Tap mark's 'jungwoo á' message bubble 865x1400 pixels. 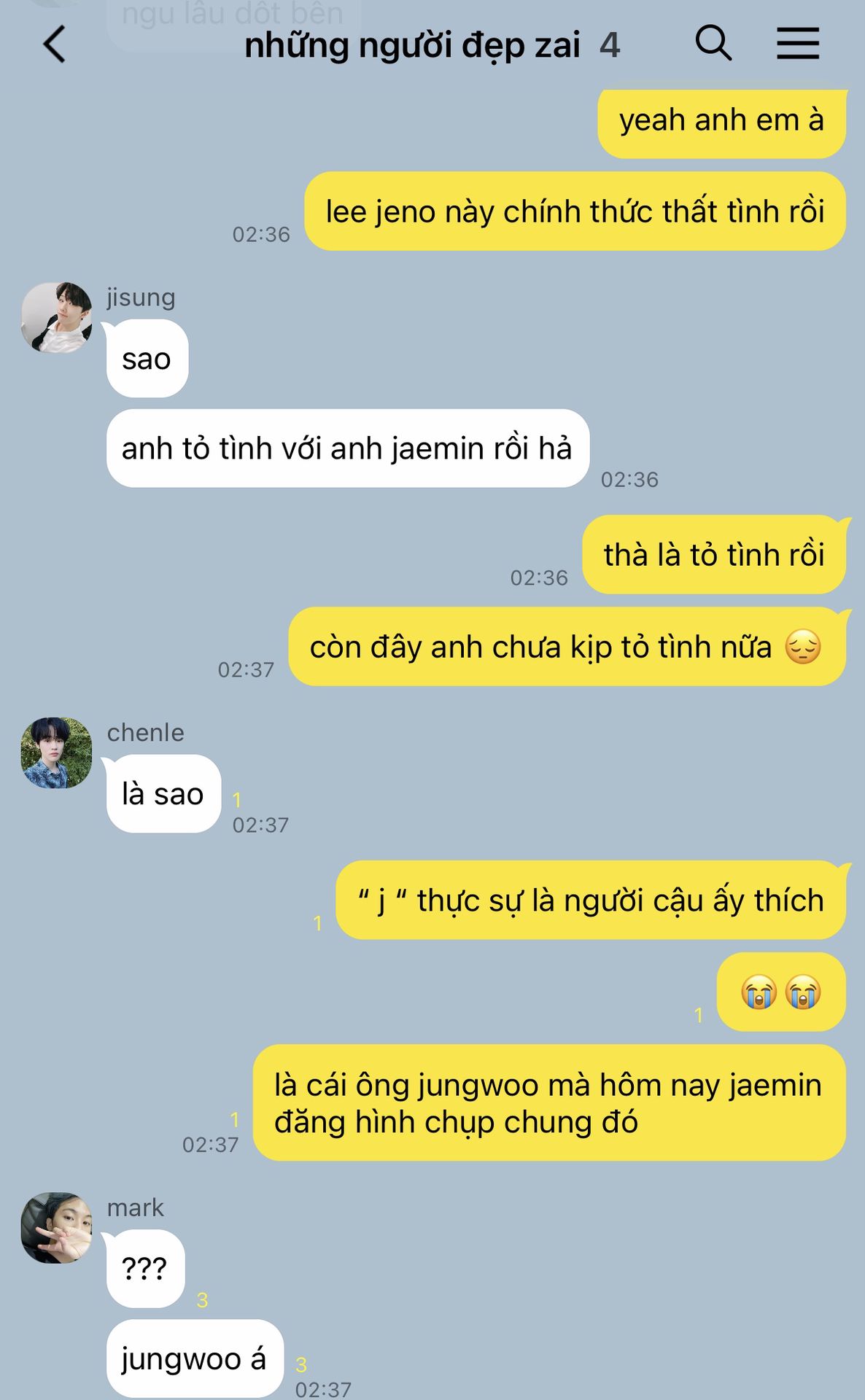pyautogui.click(x=195, y=1359)
